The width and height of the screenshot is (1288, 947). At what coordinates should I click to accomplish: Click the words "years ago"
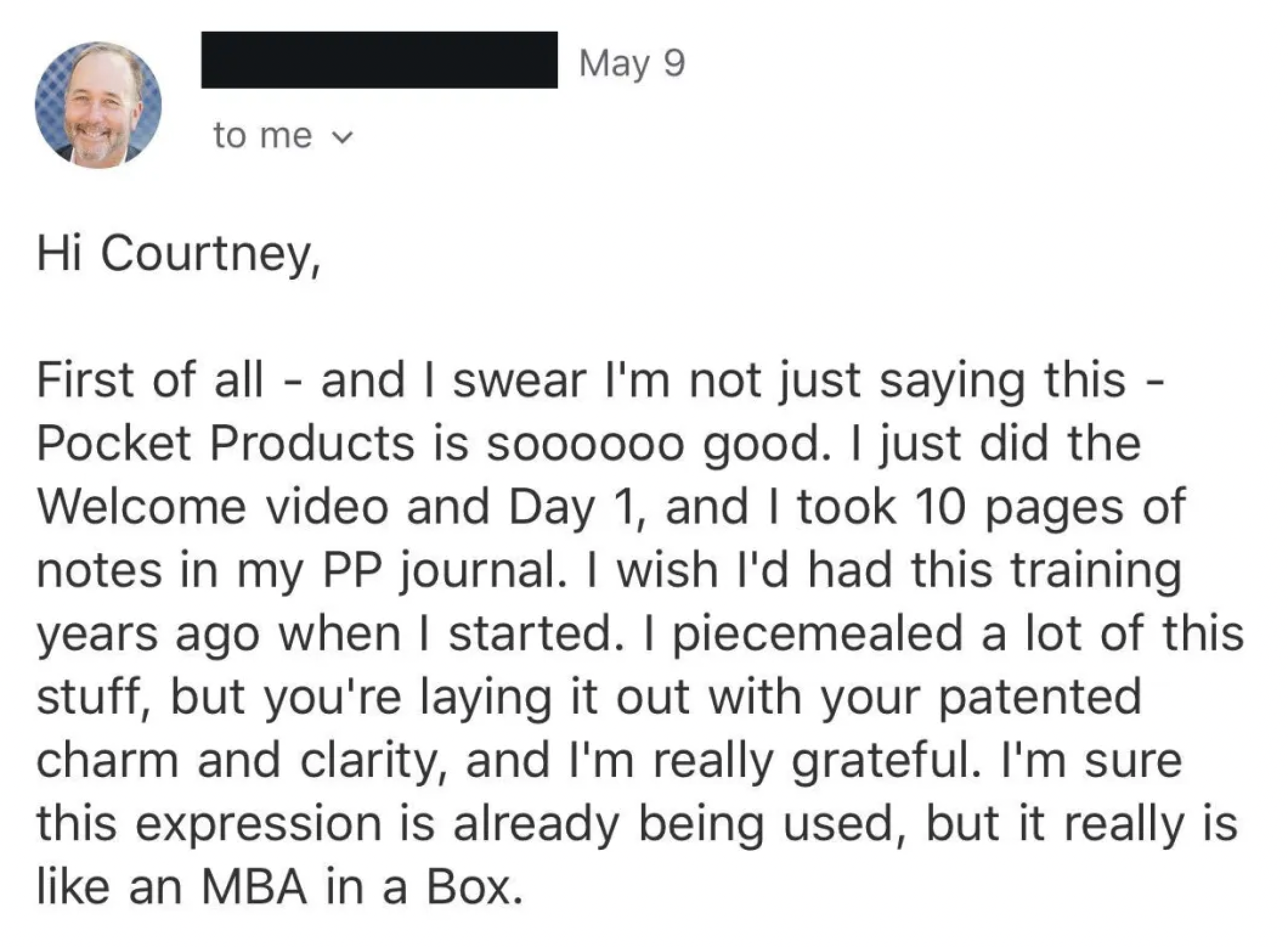[x=148, y=634]
